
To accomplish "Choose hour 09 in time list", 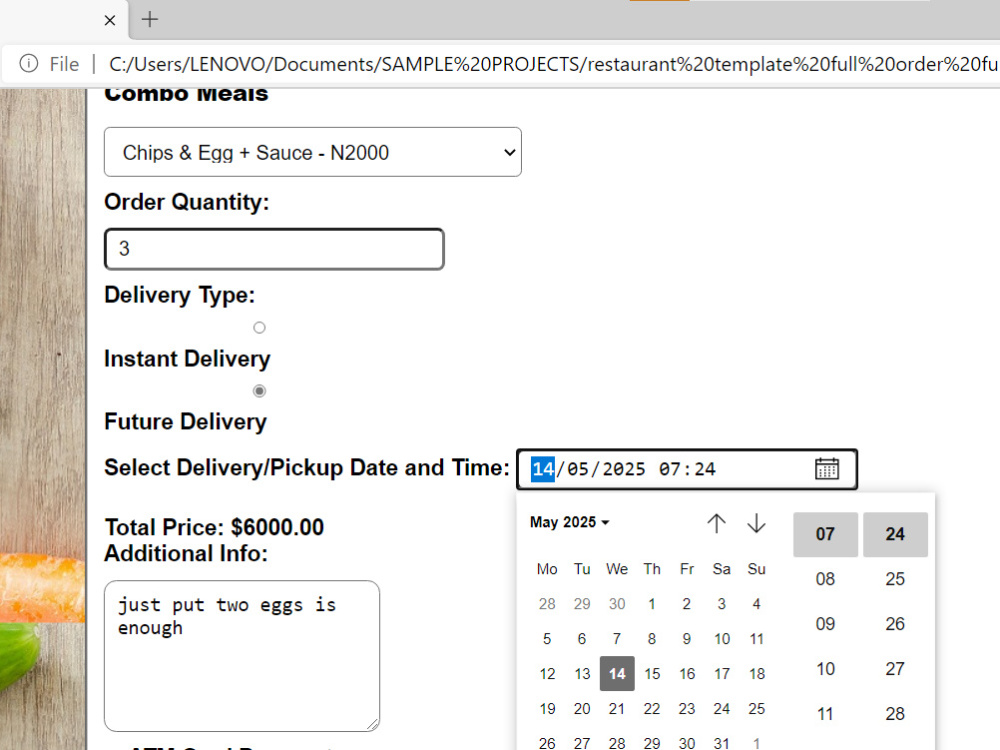I will [x=825, y=624].
